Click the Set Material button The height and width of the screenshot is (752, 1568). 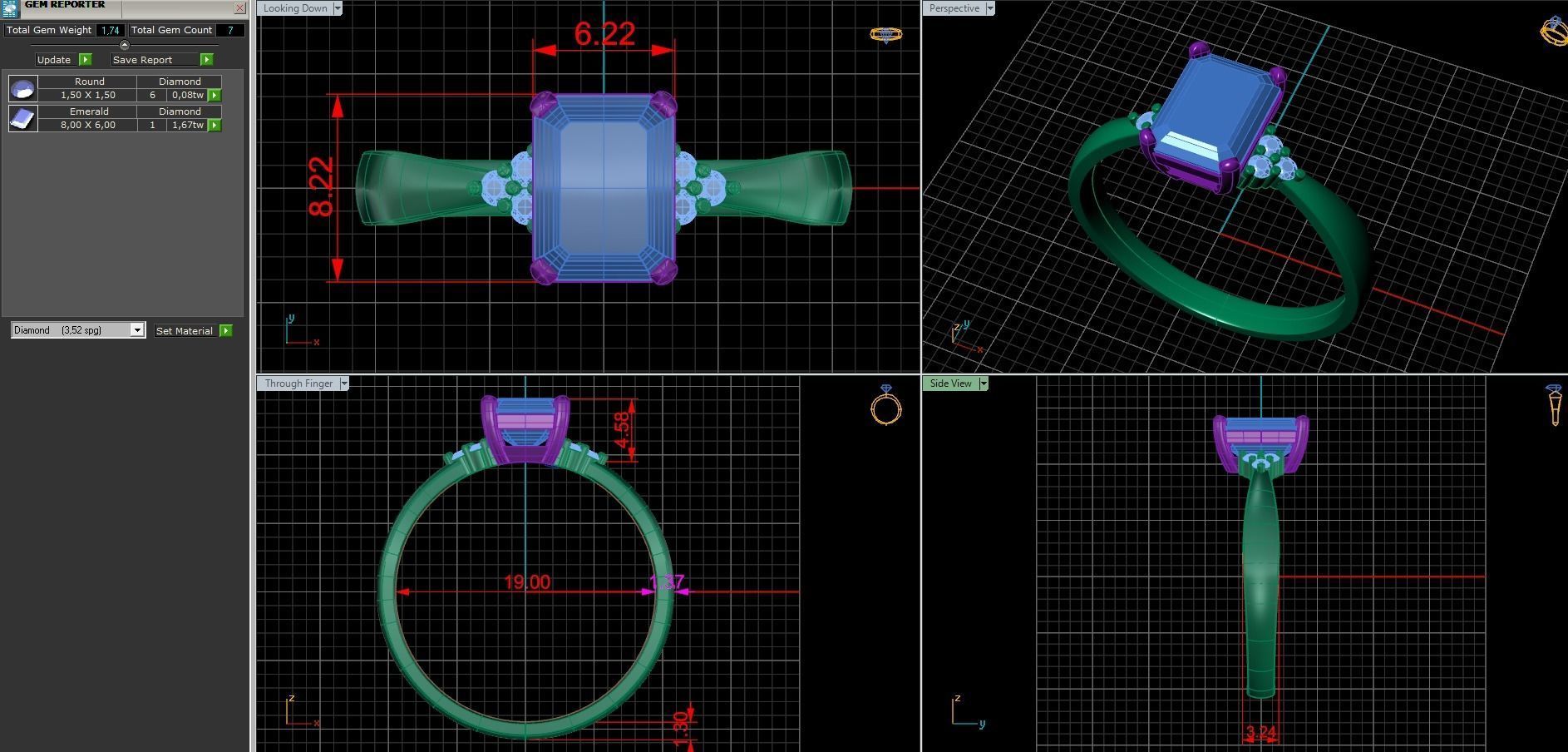point(185,331)
